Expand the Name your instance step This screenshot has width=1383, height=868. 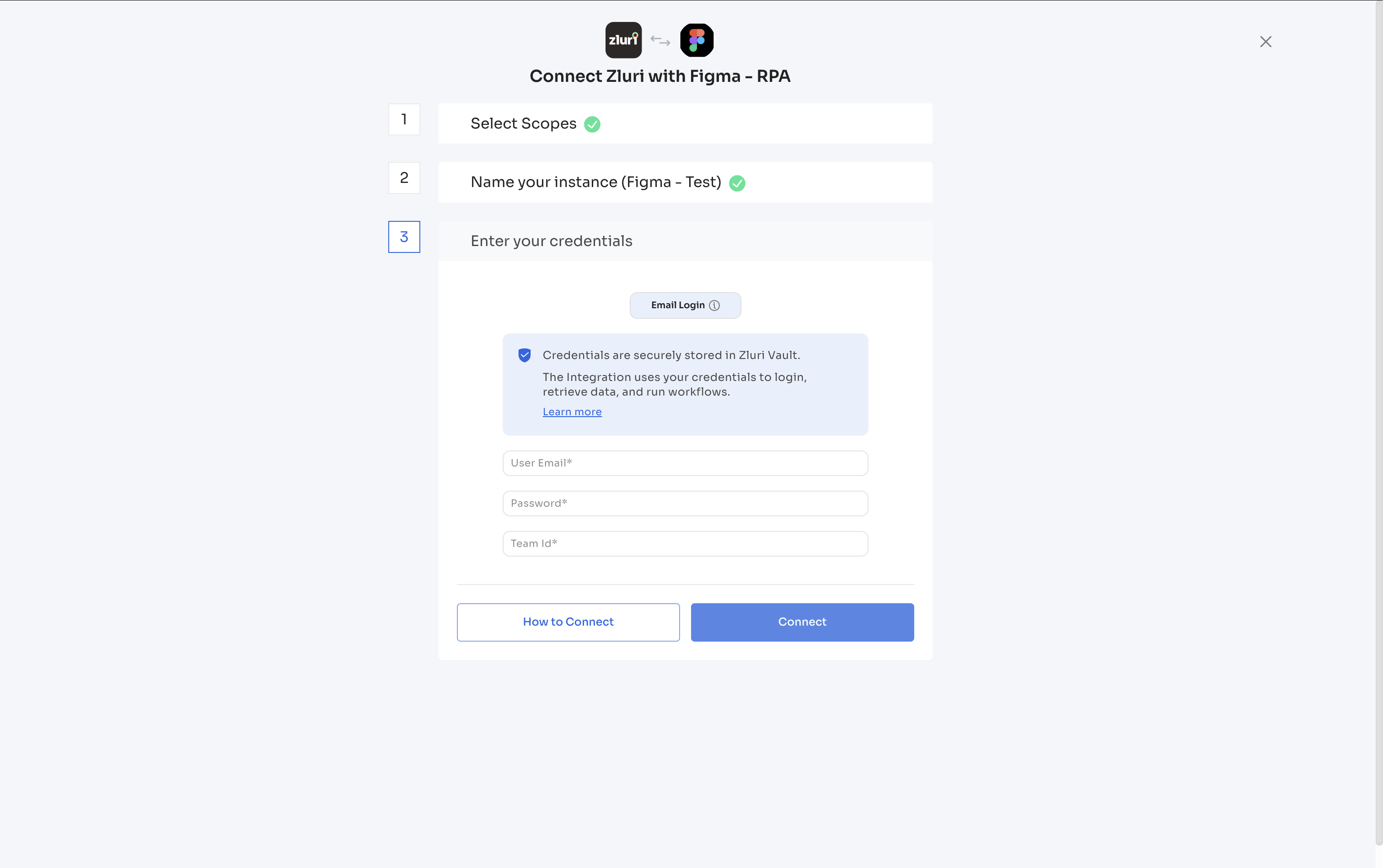click(595, 182)
